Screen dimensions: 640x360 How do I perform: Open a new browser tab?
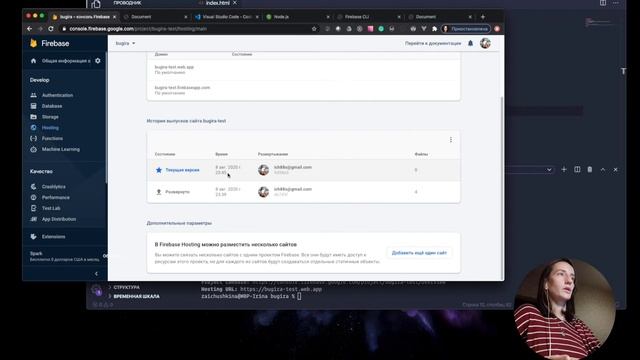483,17
